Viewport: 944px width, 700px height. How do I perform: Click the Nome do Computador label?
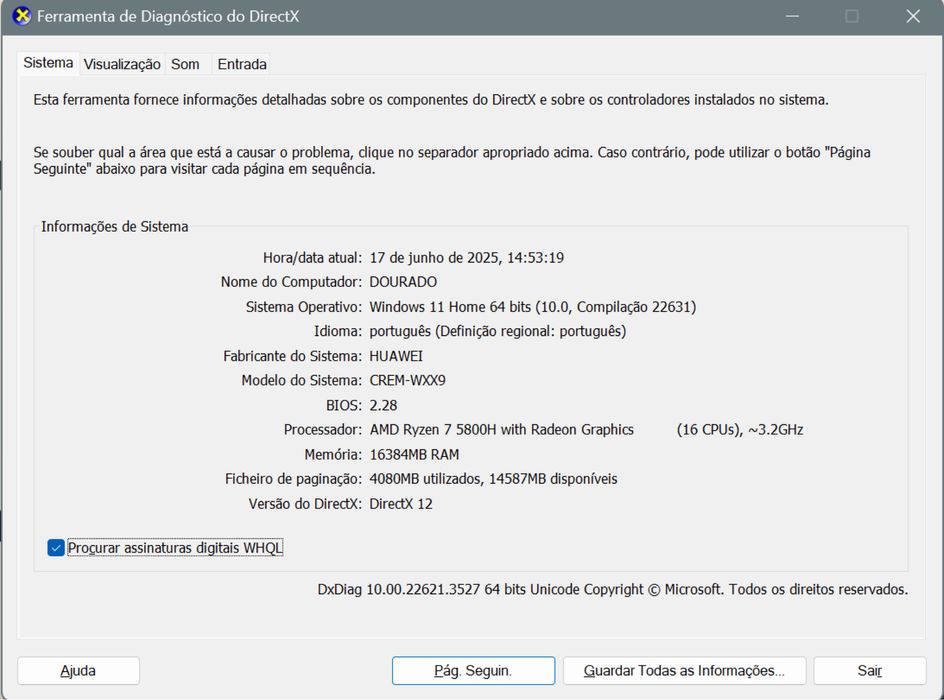(291, 282)
